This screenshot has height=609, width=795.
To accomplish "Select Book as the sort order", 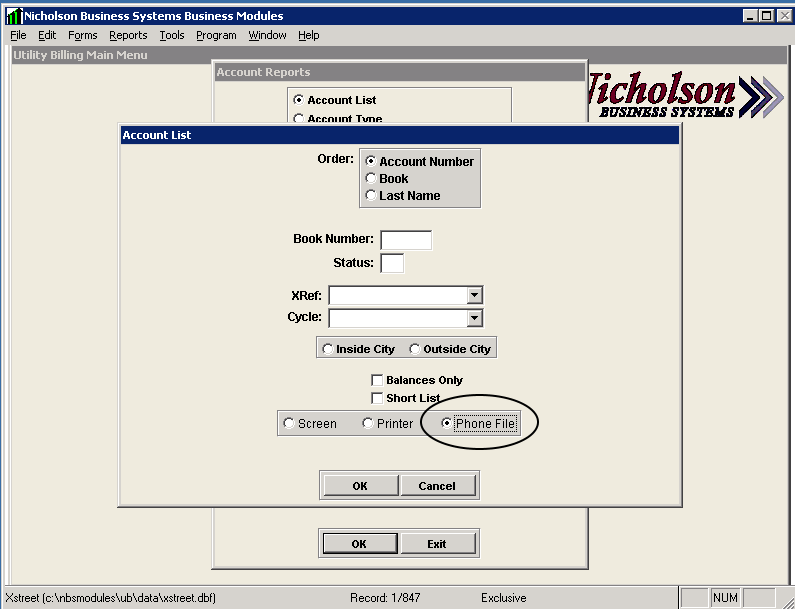I will [372, 179].
